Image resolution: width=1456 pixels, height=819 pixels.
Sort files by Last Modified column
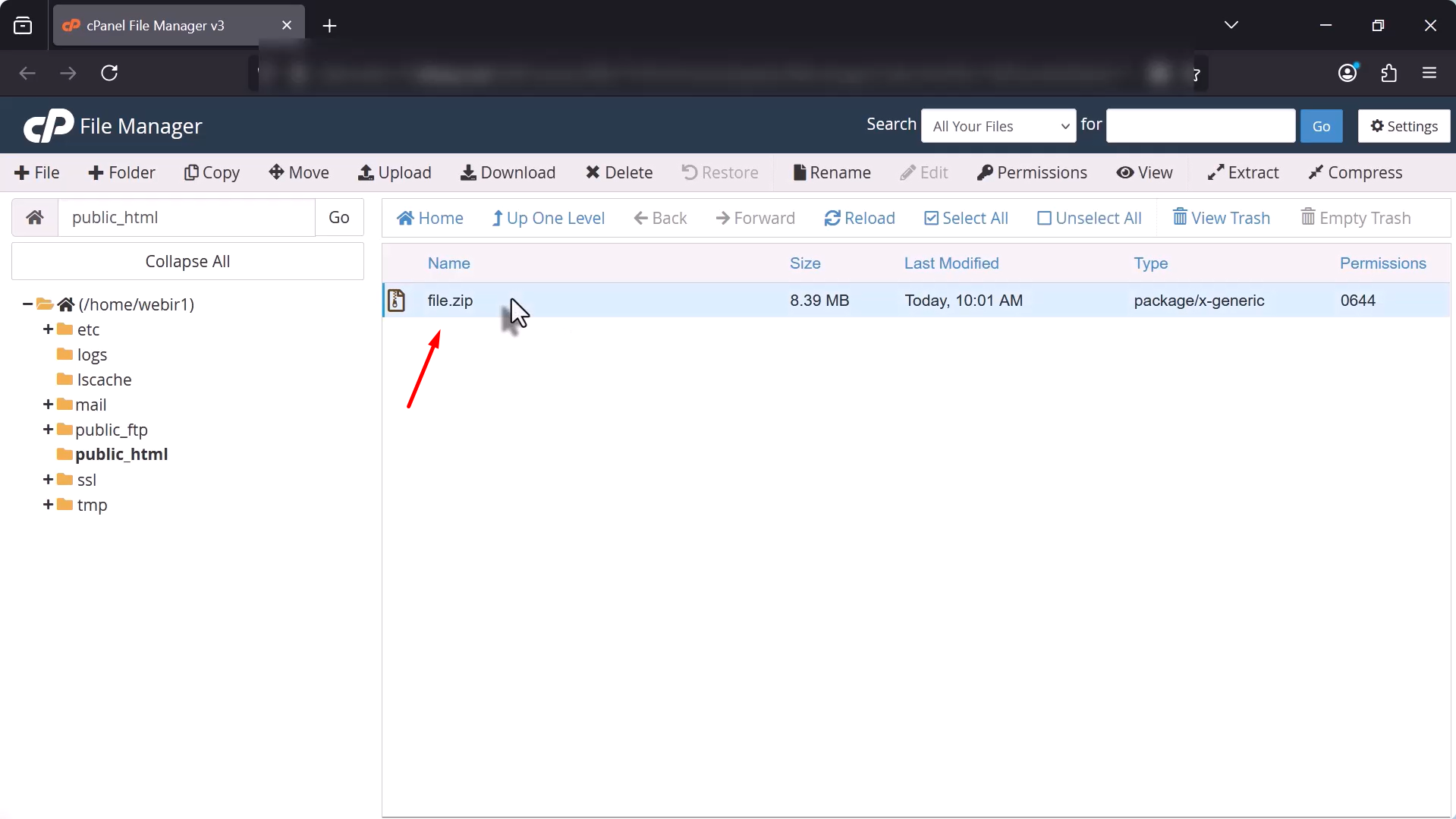coord(951,263)
